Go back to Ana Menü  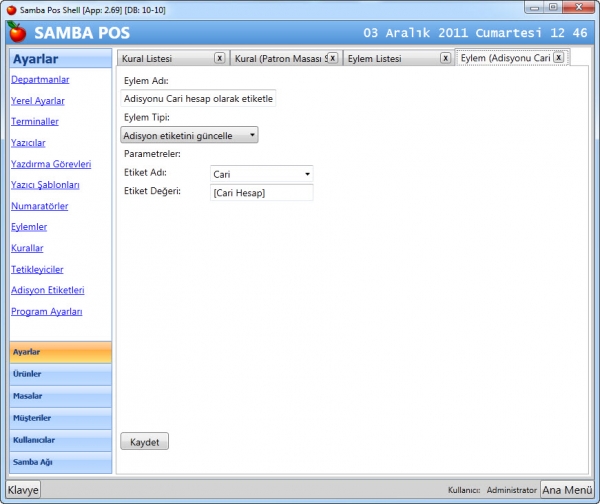(567, 490)
